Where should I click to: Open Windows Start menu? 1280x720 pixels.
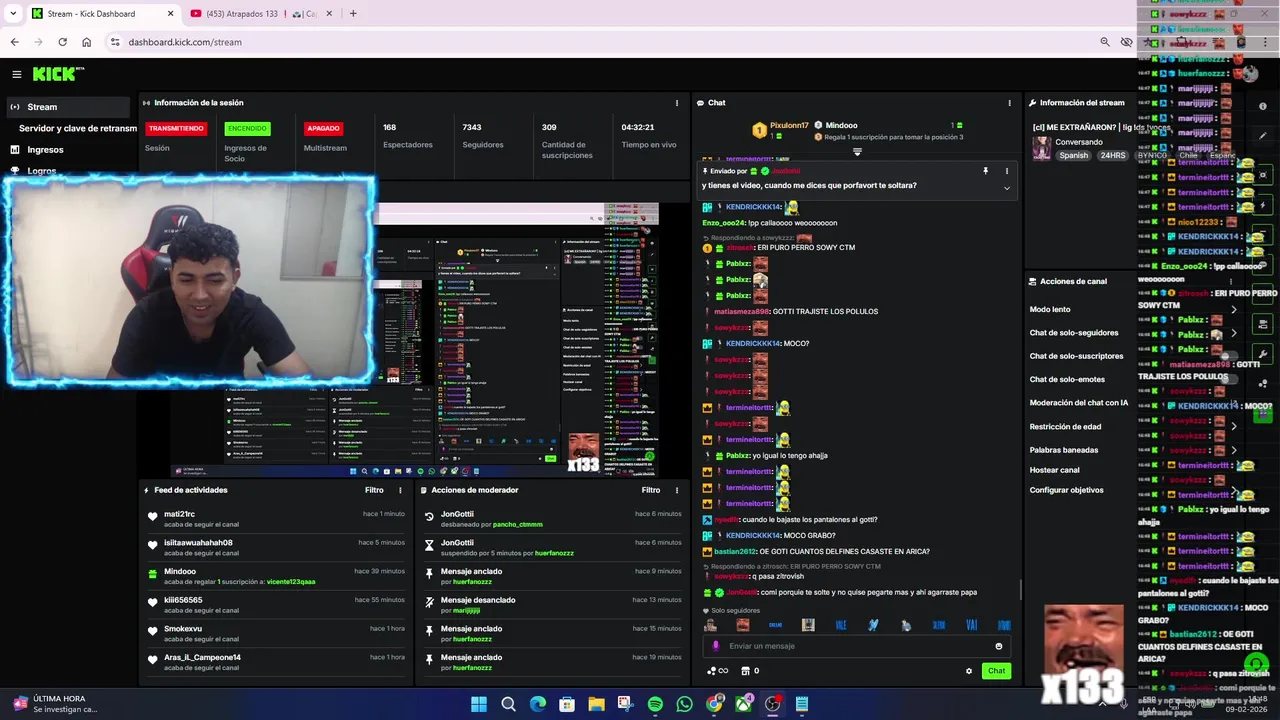coord(479,704)
